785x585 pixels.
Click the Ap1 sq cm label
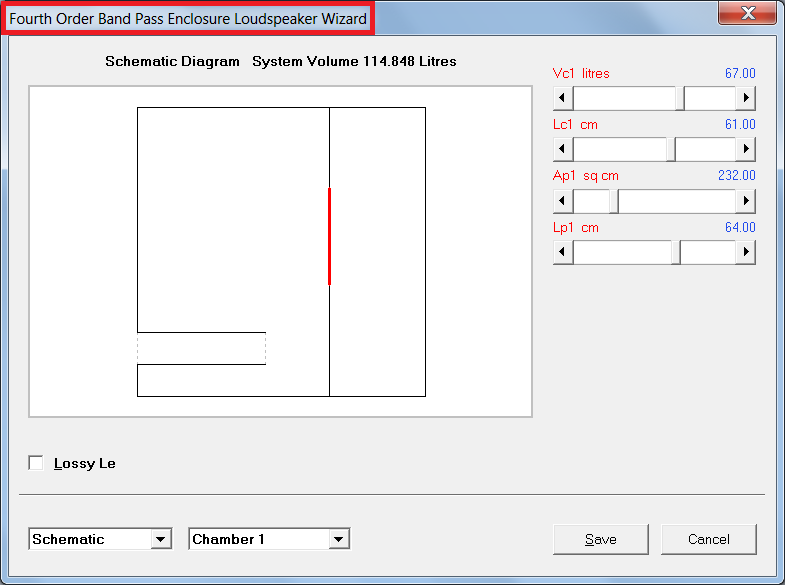(586, 176)
